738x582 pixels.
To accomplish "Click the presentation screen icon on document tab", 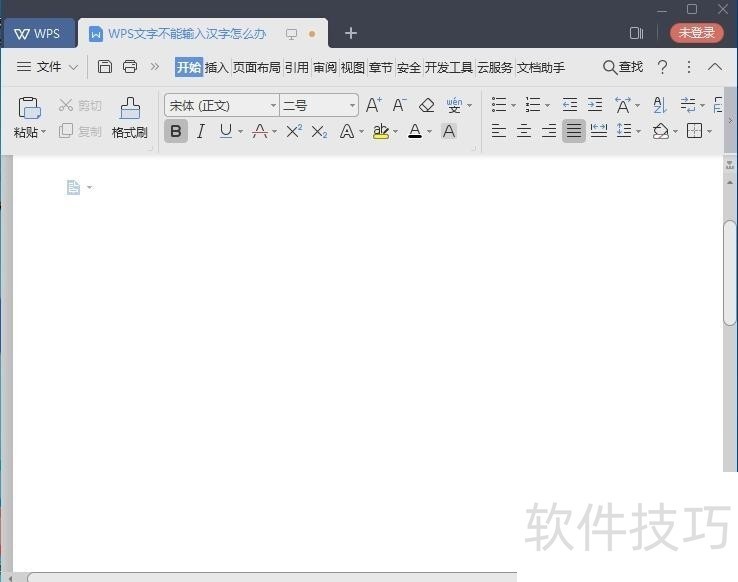I will click(291, 34).
